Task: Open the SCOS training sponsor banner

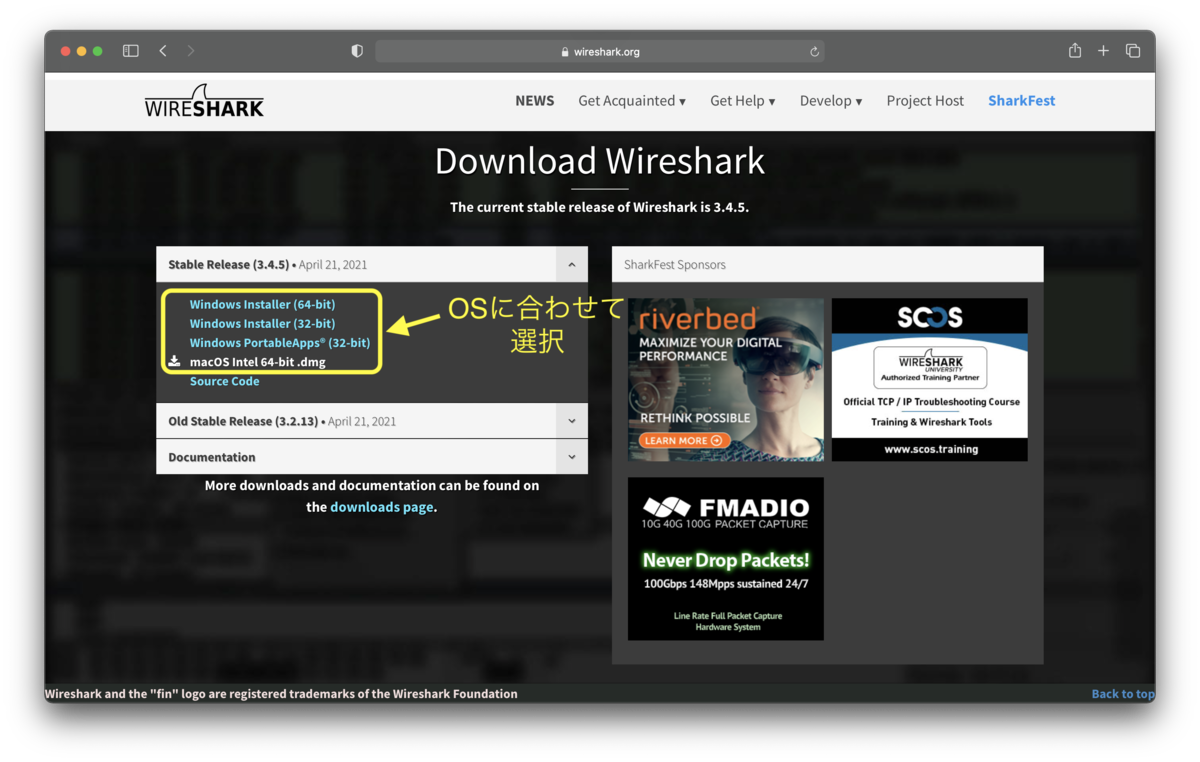Action: (x=930, y=380)
